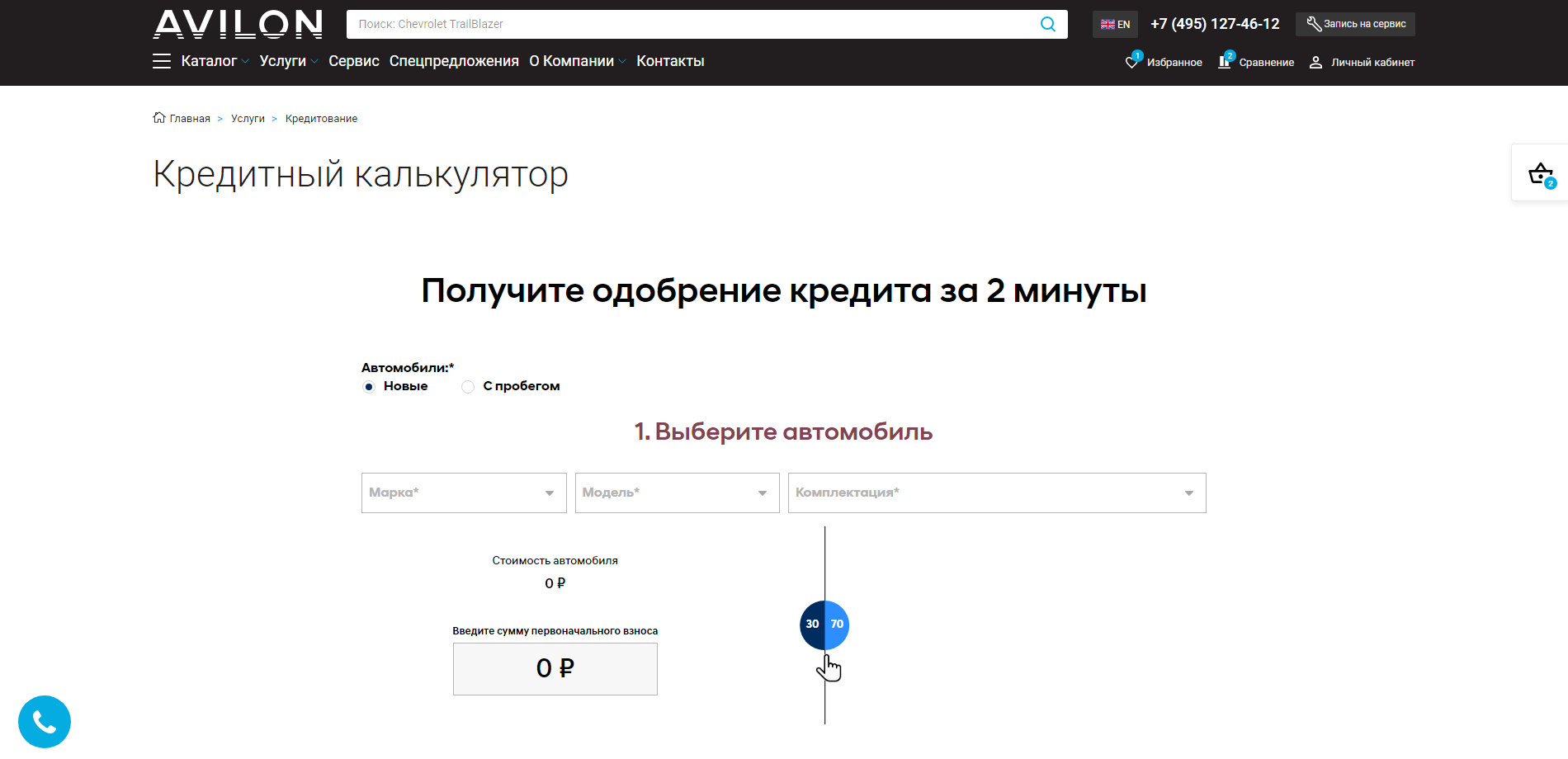Open Избранное favorites heart icon
Screen dimensions: 1568x759
coord(1133,61)
